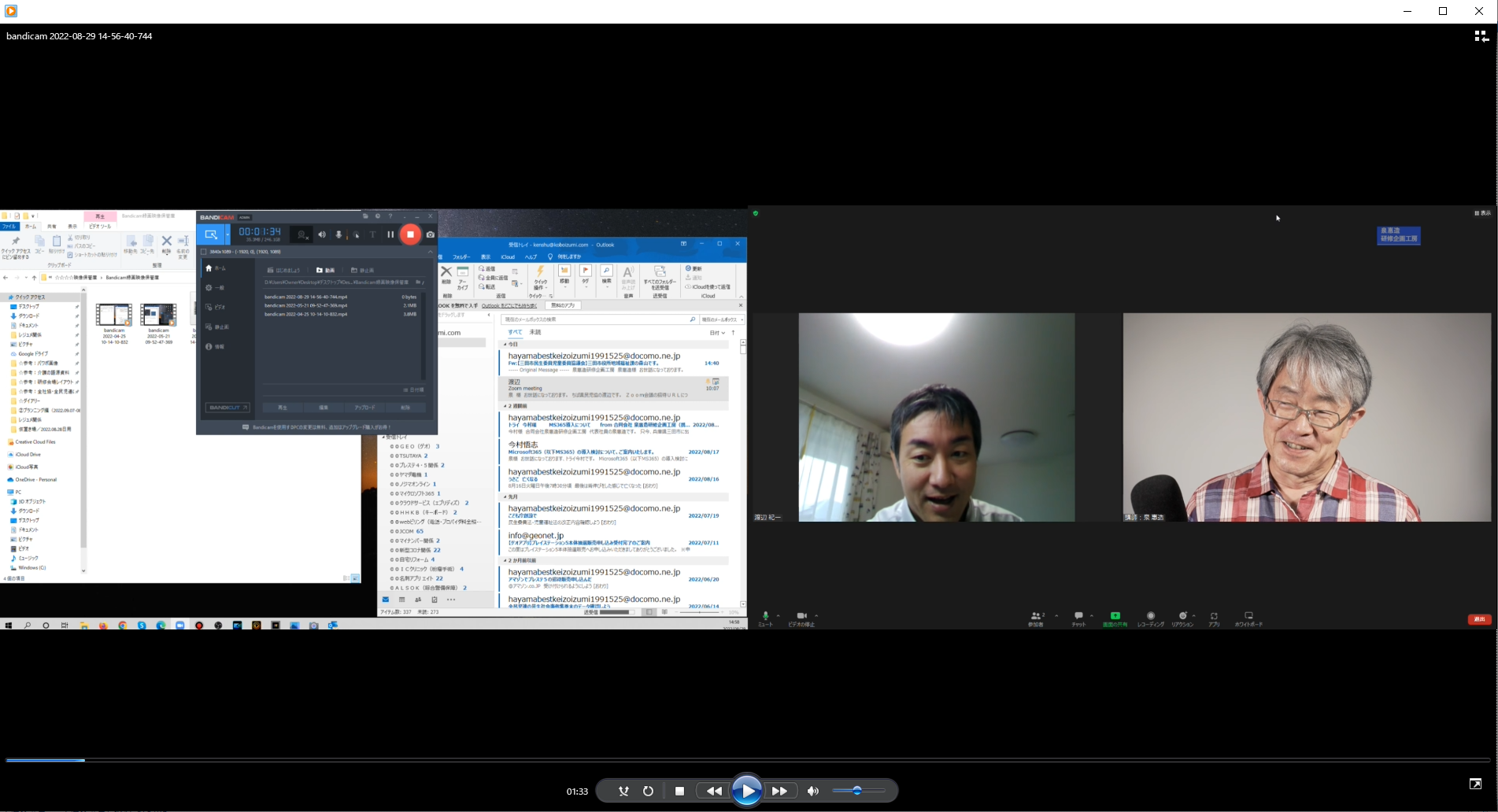Collapse the 今日 group in Outlook
Image resolution: width=1498 pixels, height=812 pixels.
point(505,345)
